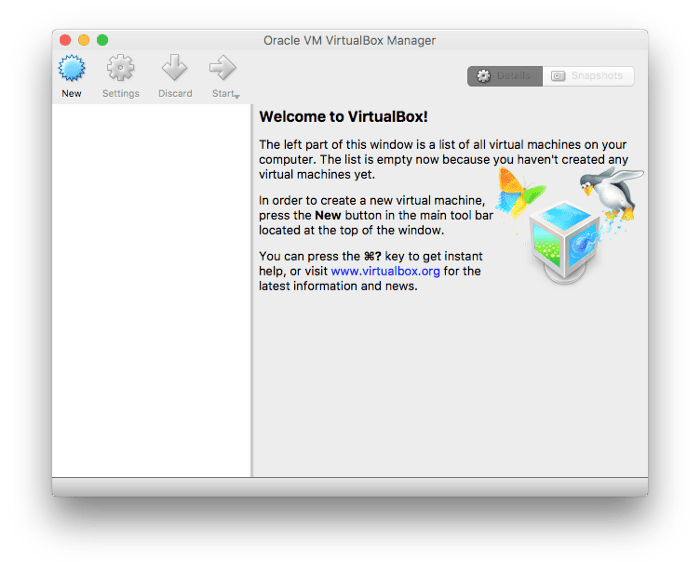Maximize the window with the green button

coord(102,40)
